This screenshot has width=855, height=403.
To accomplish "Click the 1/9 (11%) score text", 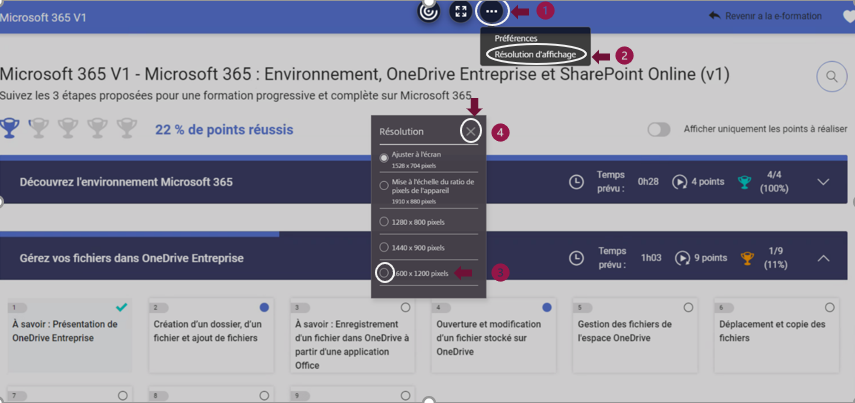I will 775,258.
